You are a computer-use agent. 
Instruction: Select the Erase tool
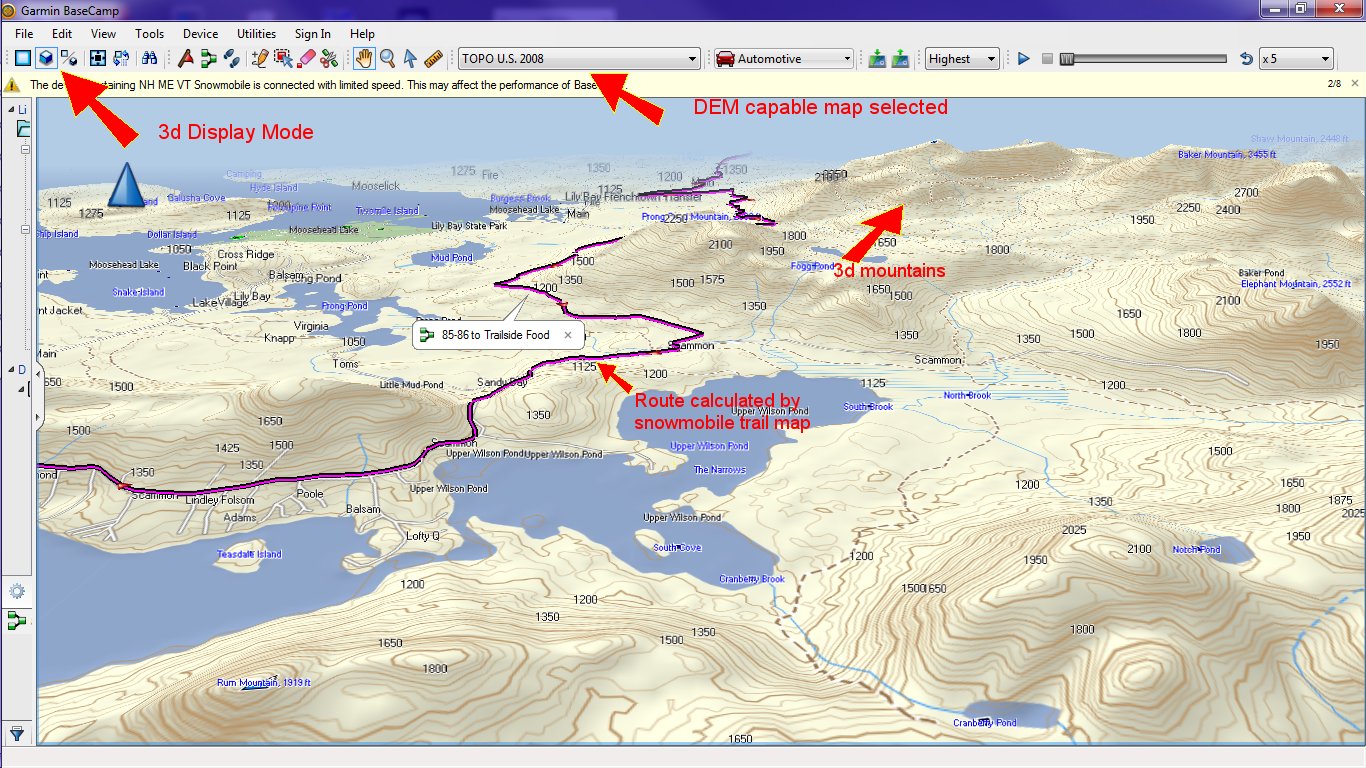(x=307, y=58)
